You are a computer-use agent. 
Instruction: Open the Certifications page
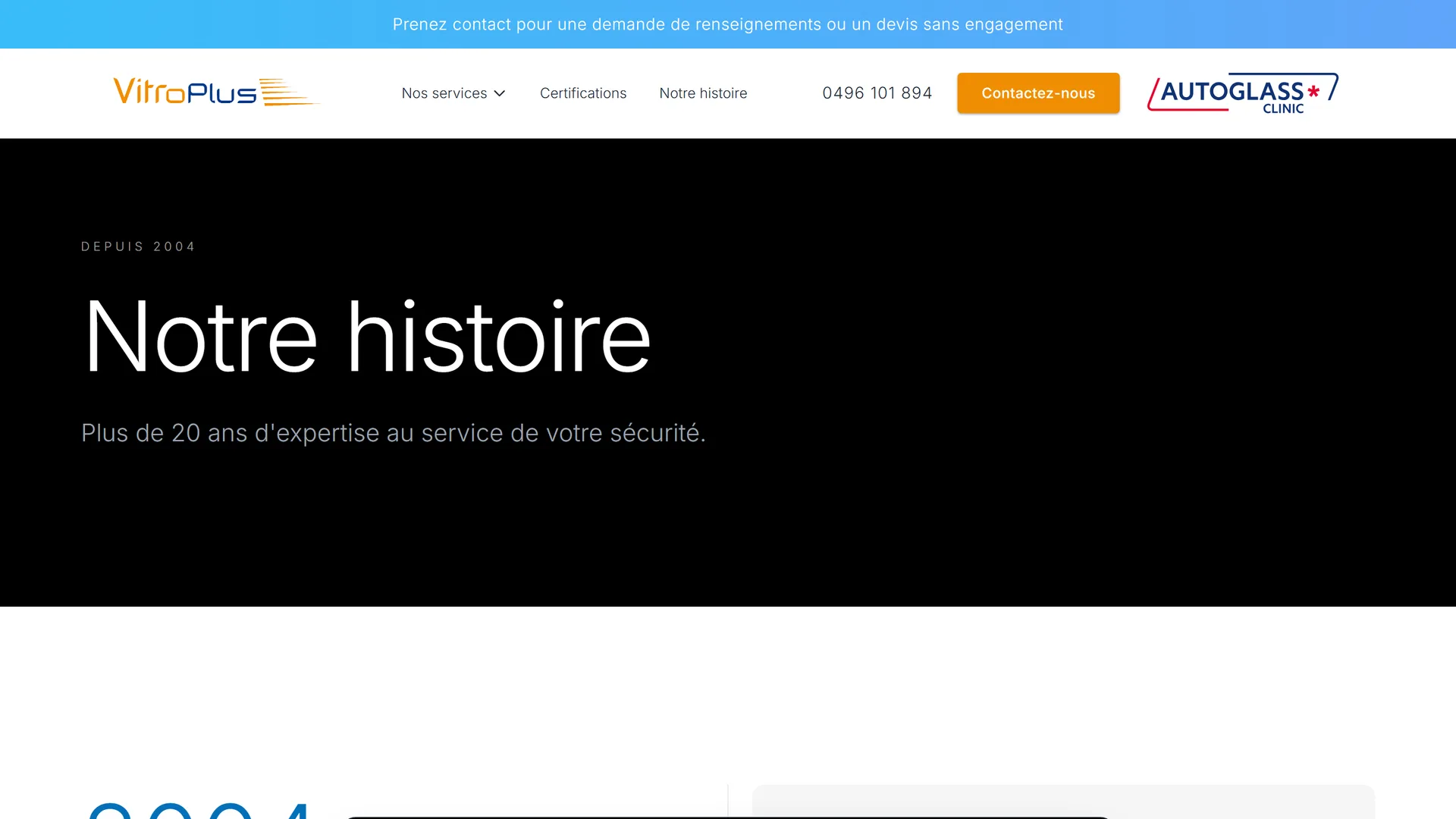click(583, 93)
